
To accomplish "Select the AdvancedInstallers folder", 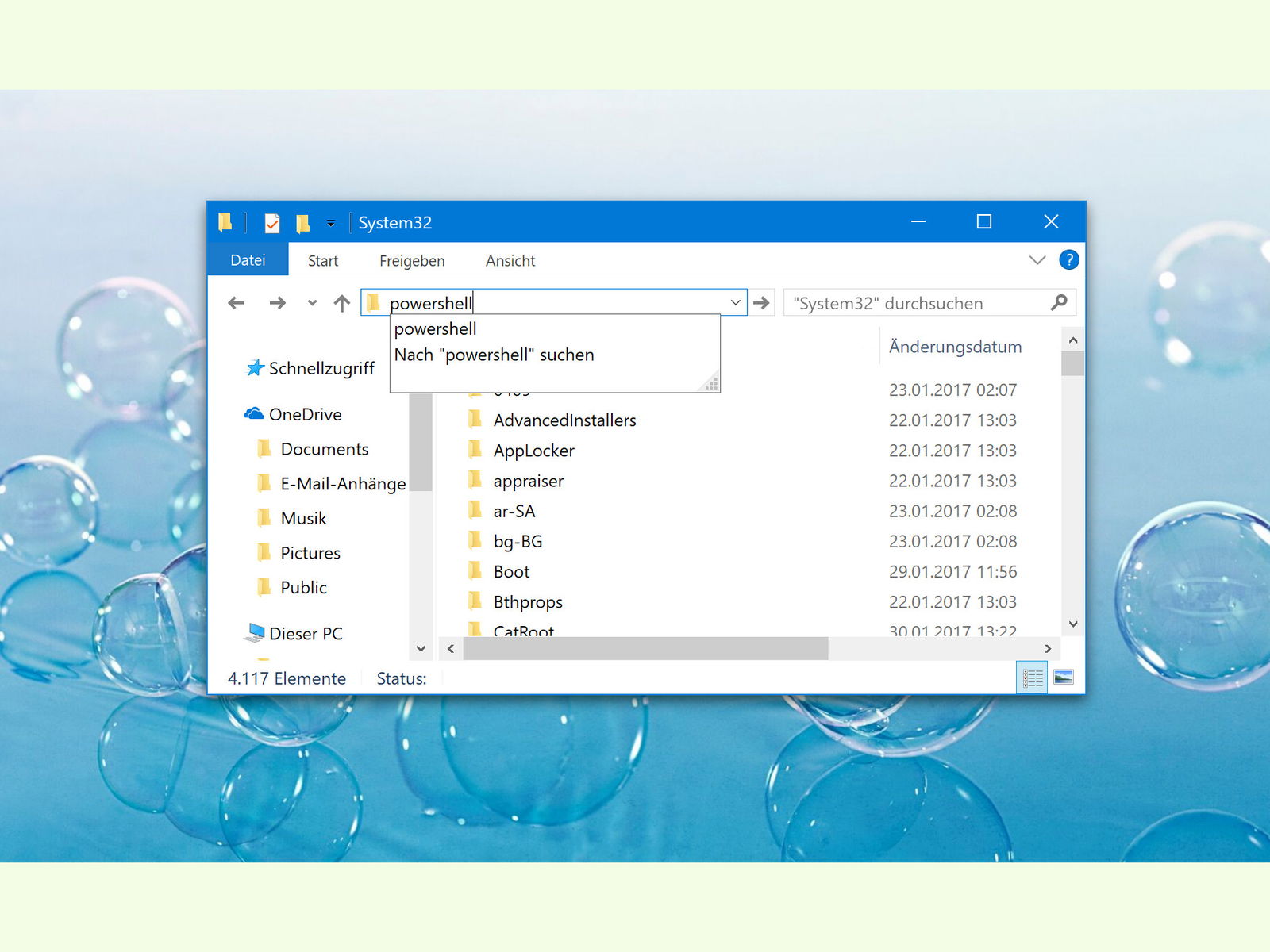I will pos(564,420).
